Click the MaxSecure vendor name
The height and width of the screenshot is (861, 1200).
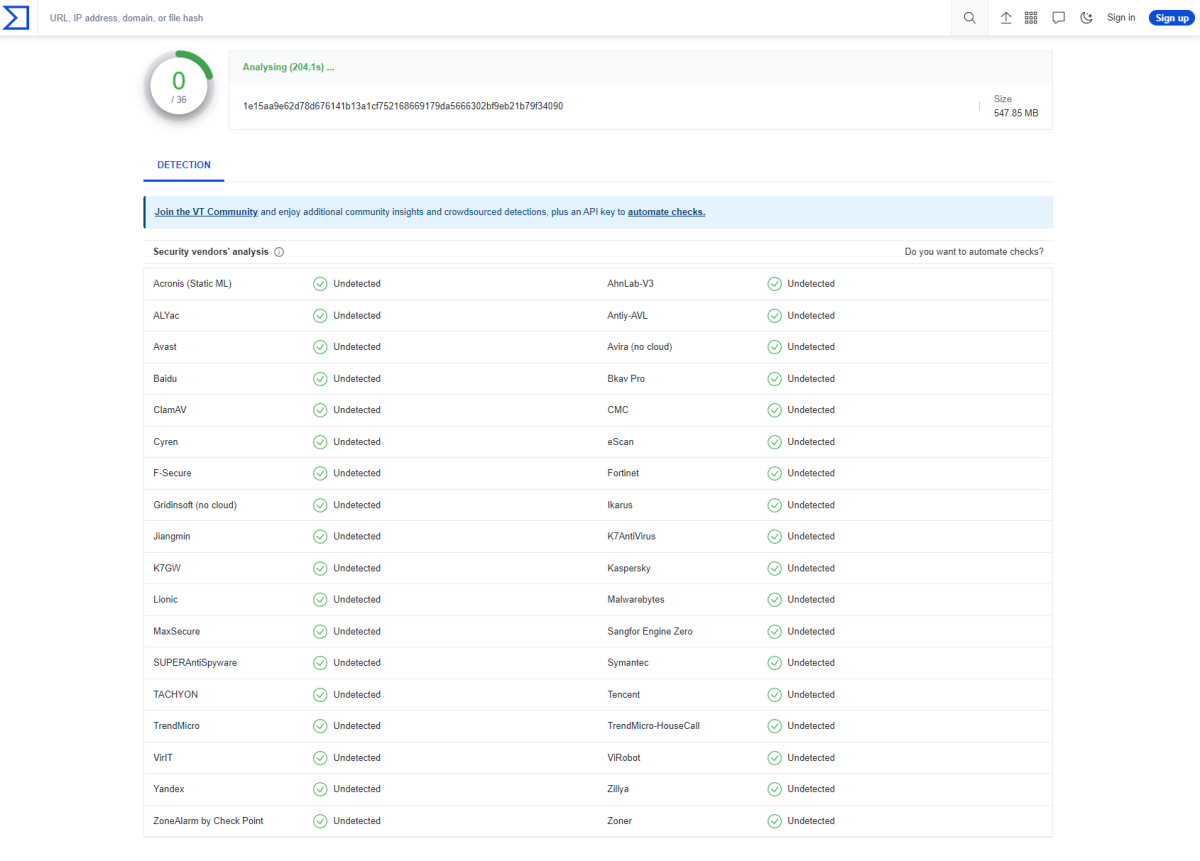(x=177, y=632)
